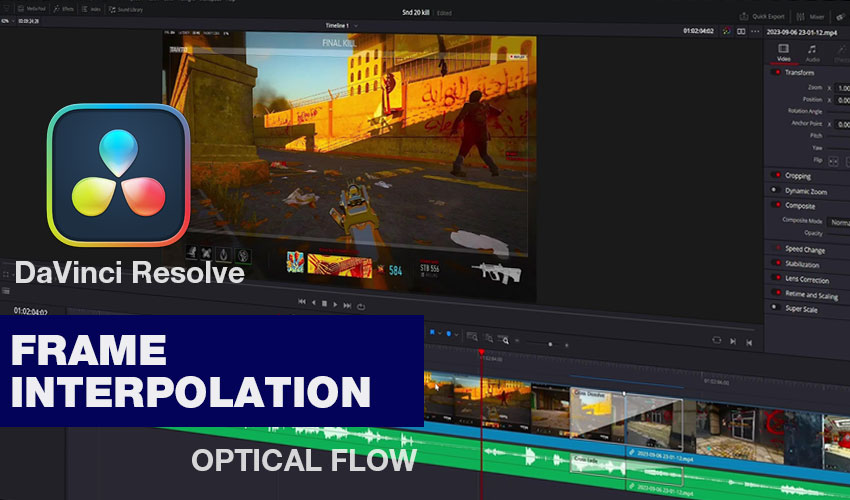Collapse the Composite section header

point(800,206)
